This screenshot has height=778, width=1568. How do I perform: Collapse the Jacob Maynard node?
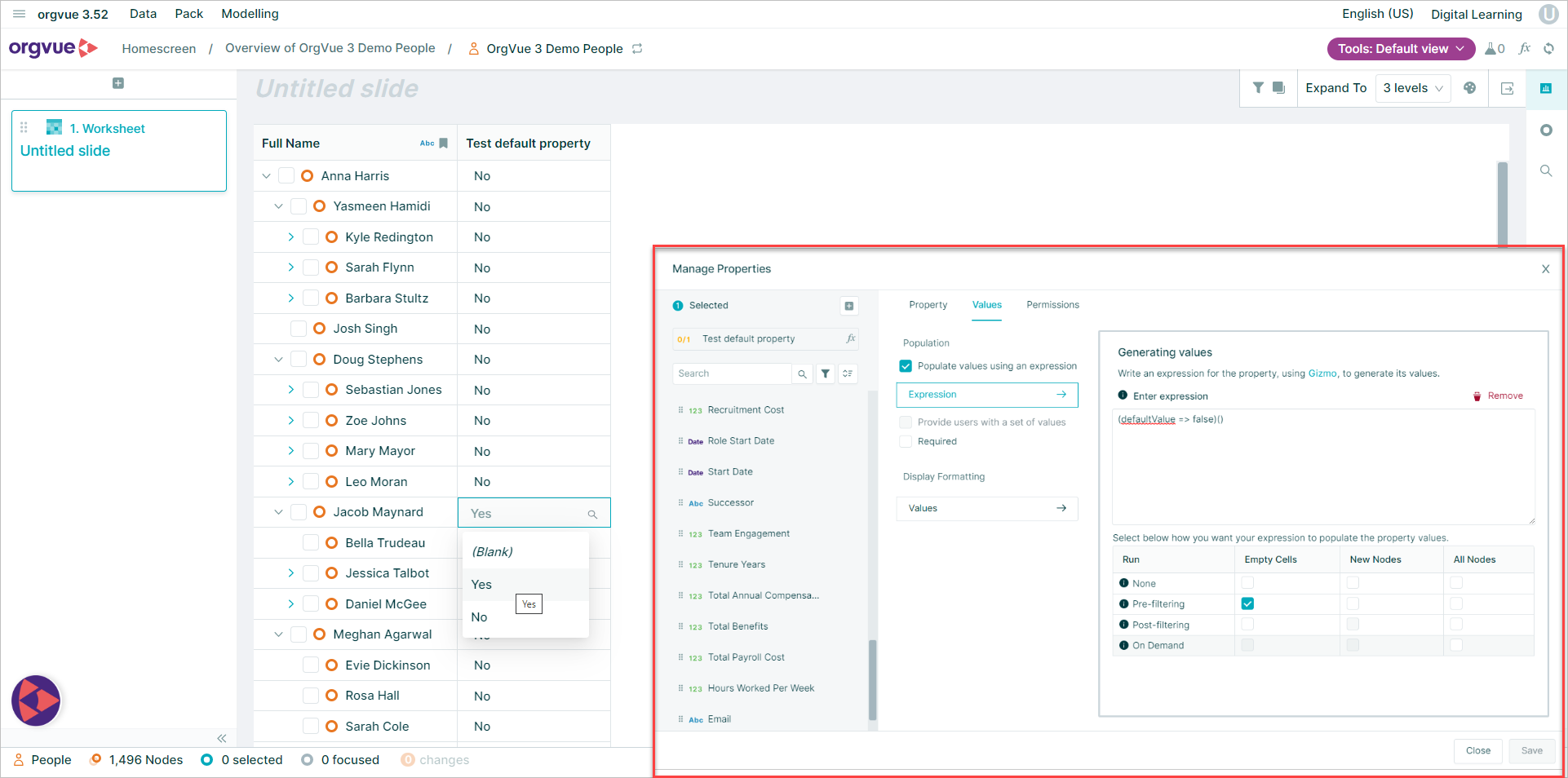coord(279,512)
